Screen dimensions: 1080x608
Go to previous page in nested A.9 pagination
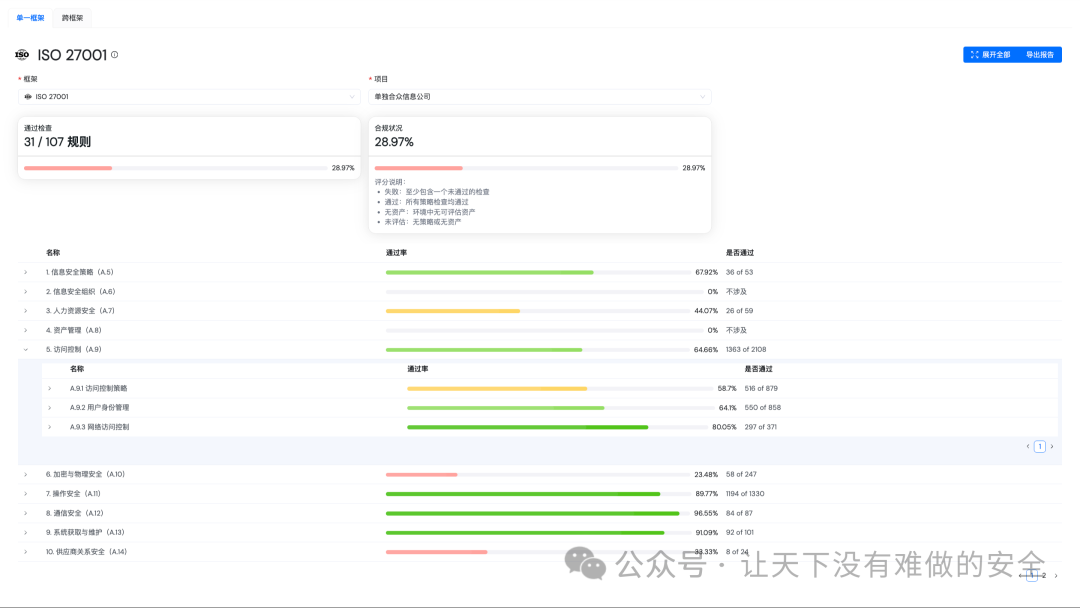[1028, 447]
